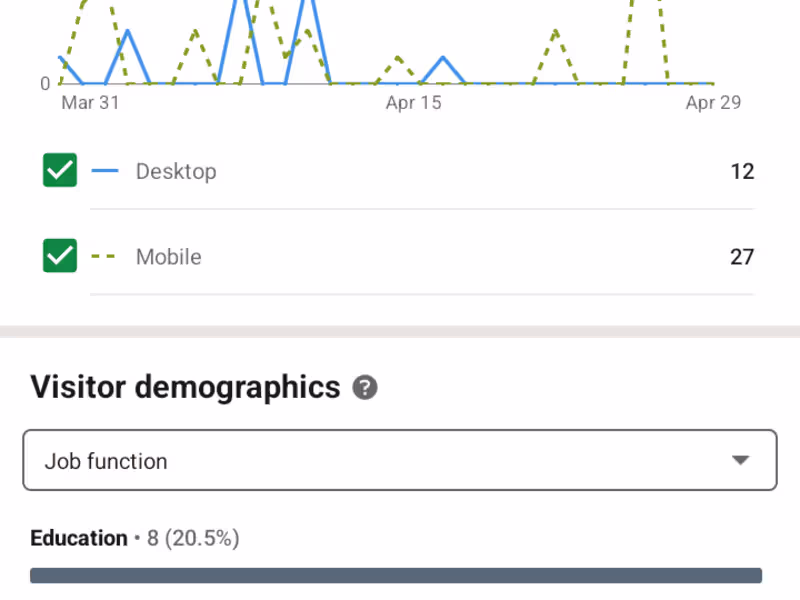Select the Desktop legend label
Screen dimensions: 800x600
tap(176, 172)
